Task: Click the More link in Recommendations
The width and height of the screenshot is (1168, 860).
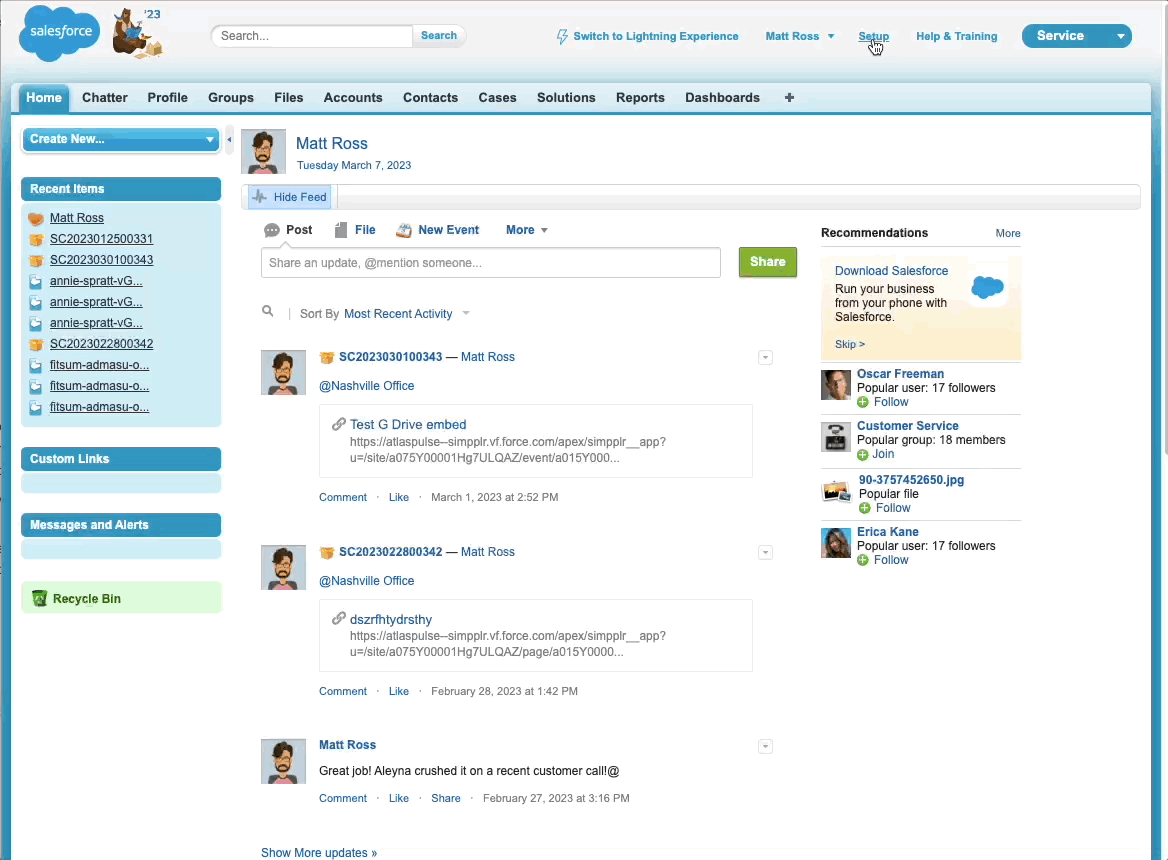Action: pyautogui.click(x=1008, y=233)
